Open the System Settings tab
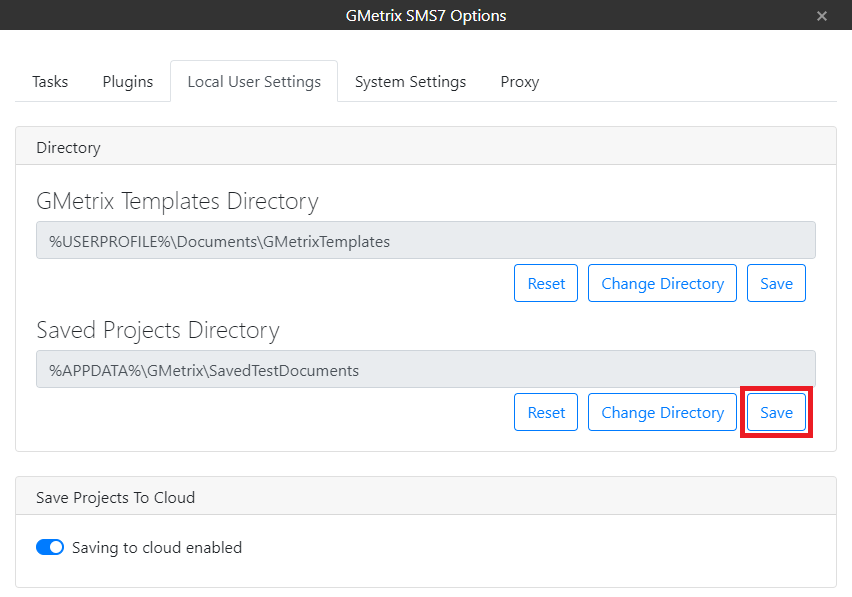The image size is (852, 597). point(410,81)
